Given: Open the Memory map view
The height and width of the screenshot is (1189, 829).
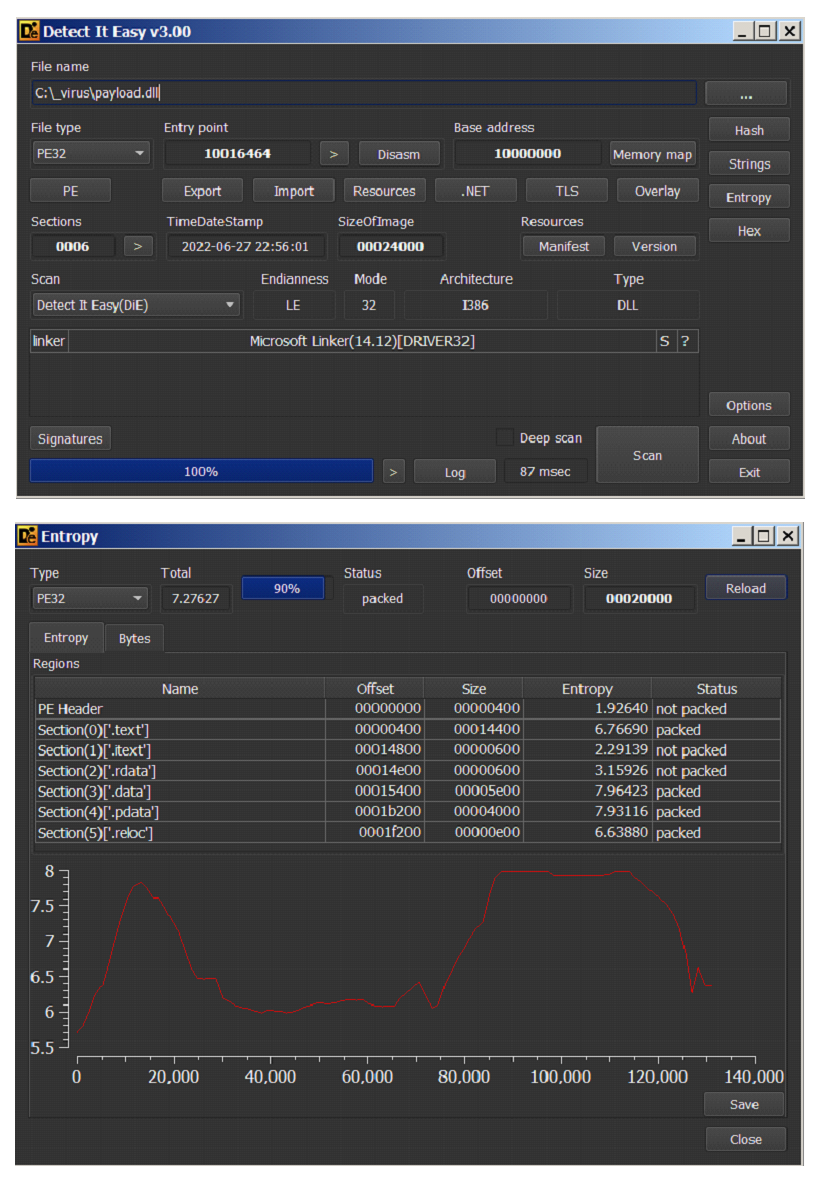Looking at the screenshot, I should click(652, 154).
